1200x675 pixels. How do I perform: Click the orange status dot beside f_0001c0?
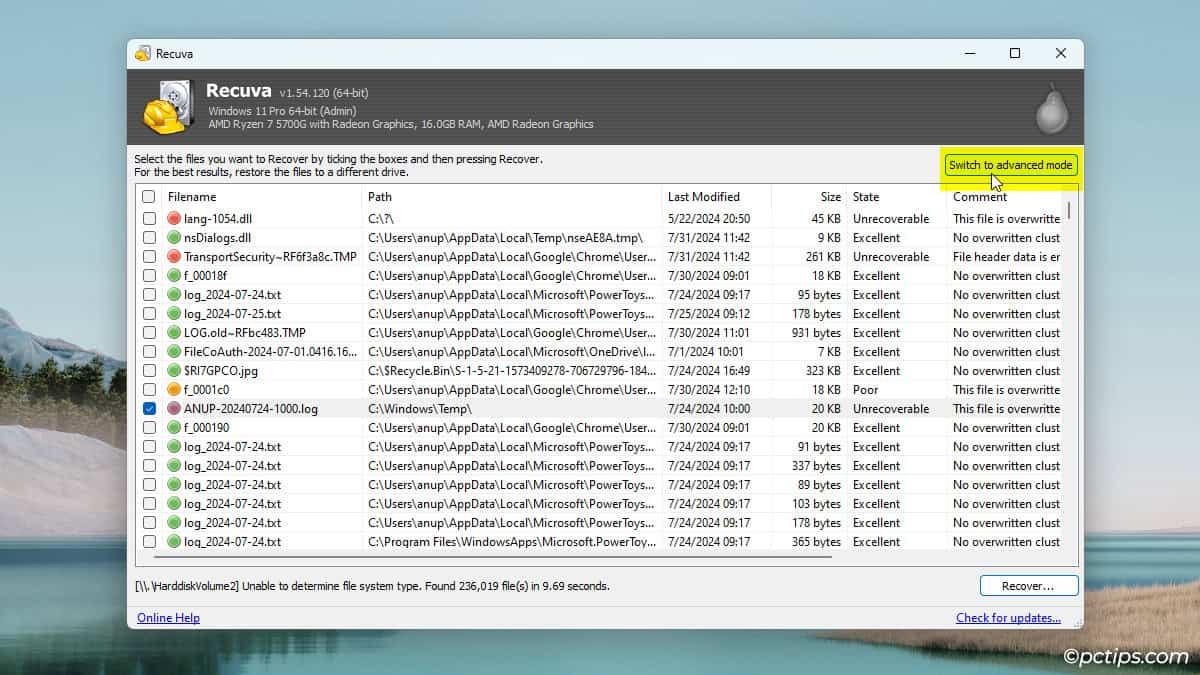tap(174, 390)
